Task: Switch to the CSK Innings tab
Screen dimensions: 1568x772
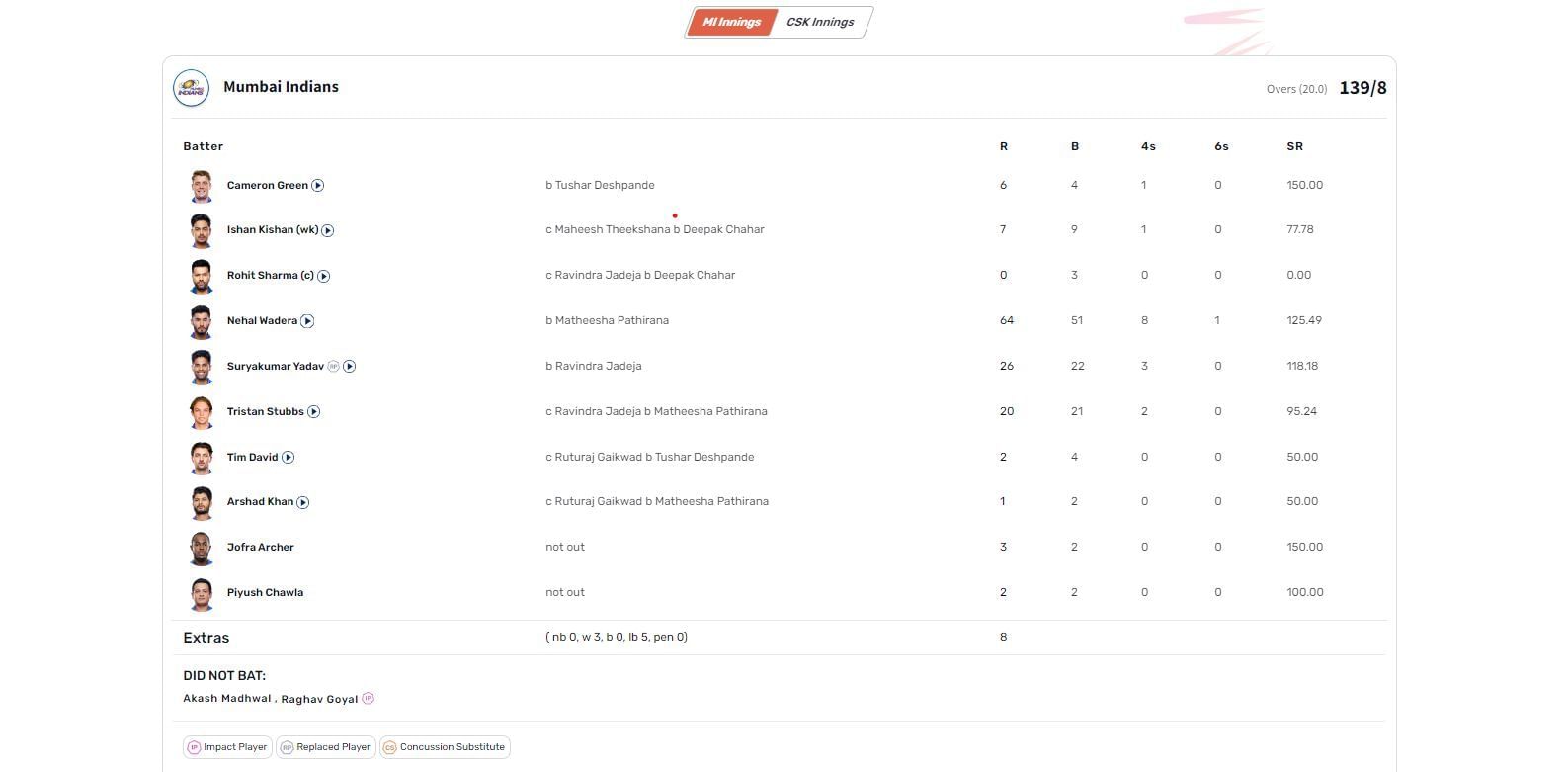Action: (x=820, y=22)
